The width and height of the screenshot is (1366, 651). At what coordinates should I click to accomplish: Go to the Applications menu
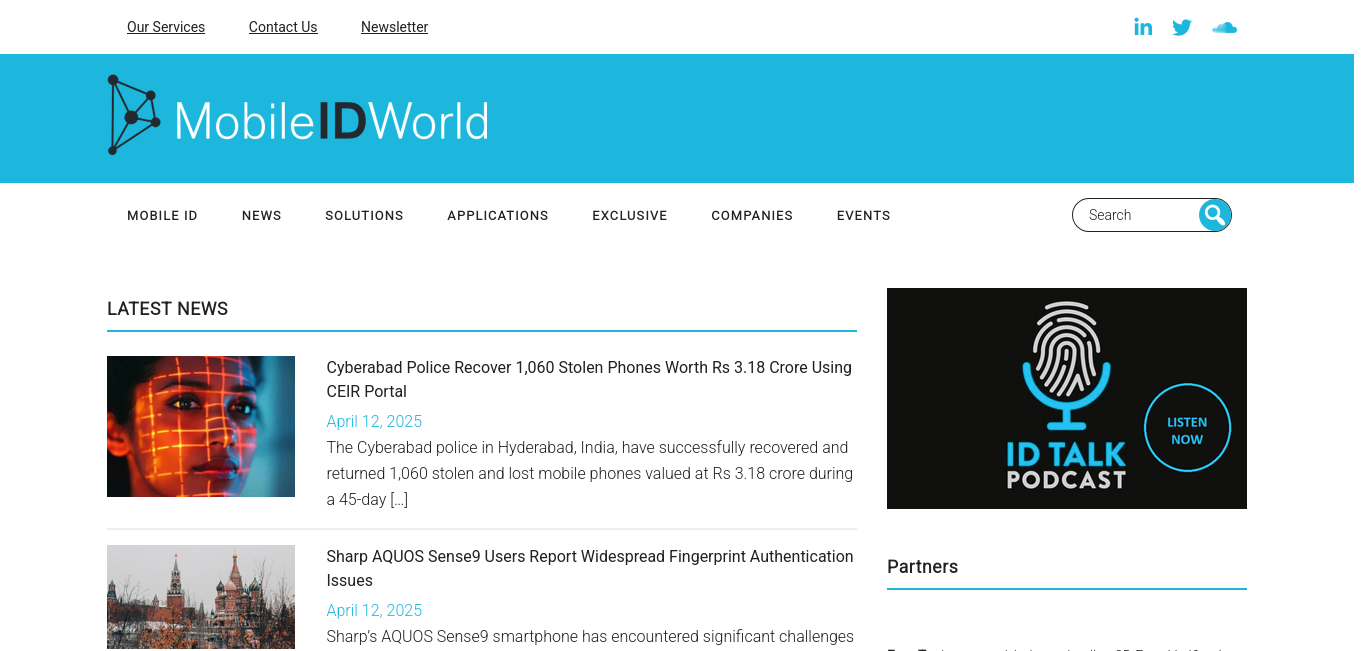(498, 216)
